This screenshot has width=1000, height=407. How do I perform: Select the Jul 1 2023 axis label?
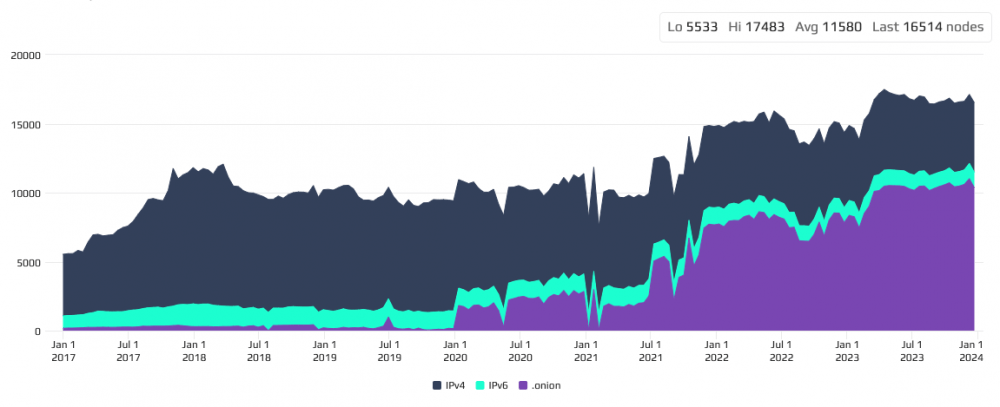912,350
